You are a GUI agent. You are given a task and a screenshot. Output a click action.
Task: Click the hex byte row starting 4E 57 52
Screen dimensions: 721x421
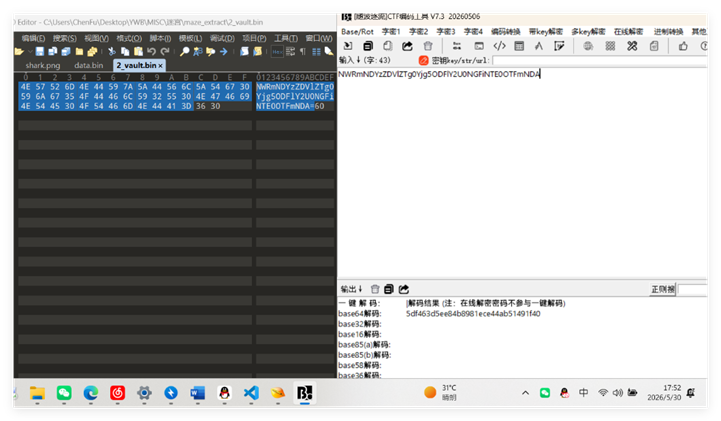pyautogui.click(x=135, y=86)
